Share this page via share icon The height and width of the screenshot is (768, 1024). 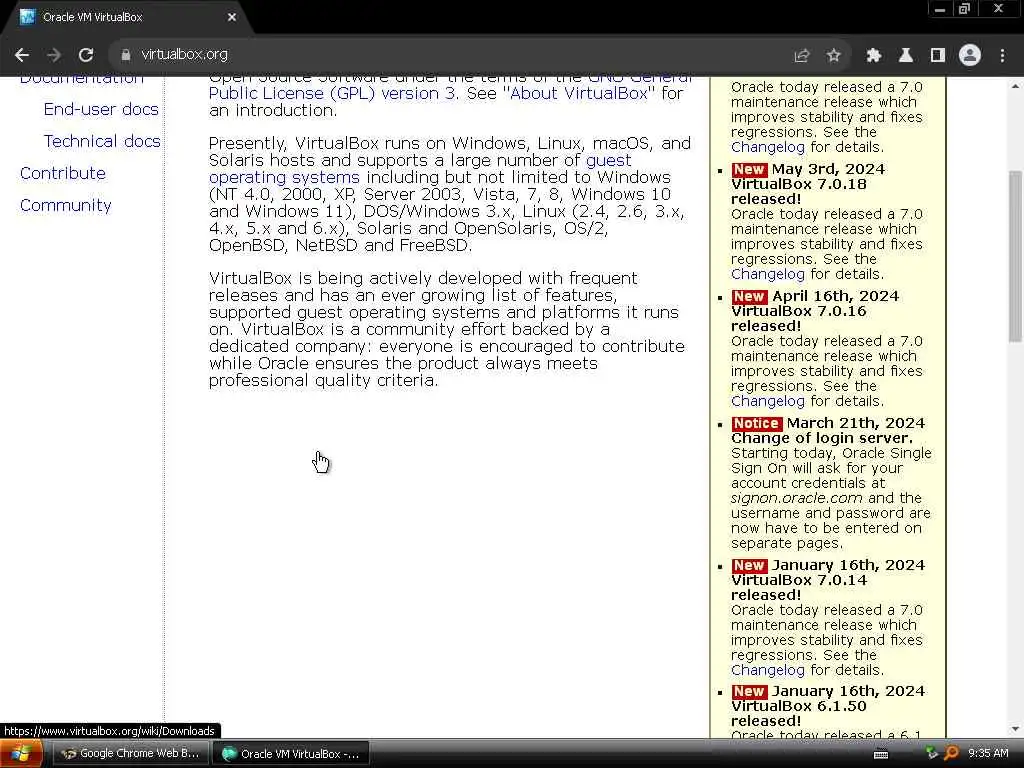(801, 56)
